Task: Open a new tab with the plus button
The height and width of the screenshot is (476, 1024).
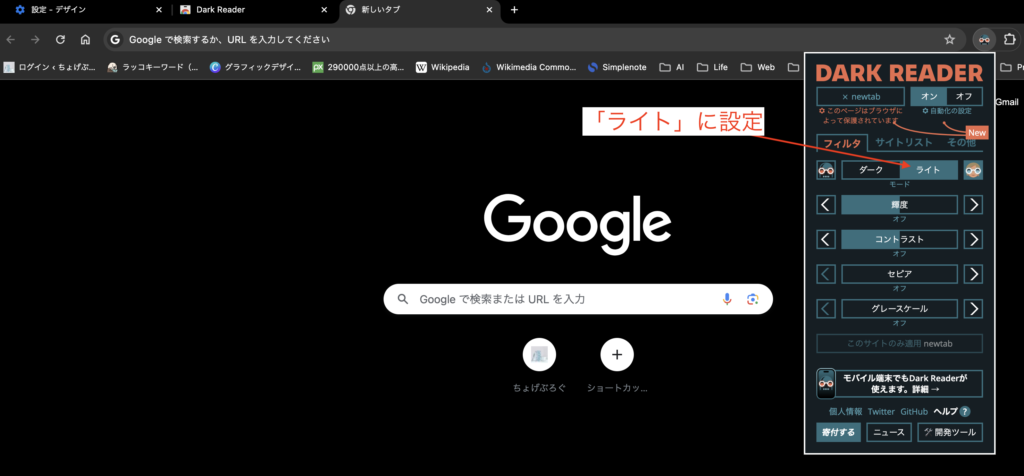Action: tap(514, 10)
